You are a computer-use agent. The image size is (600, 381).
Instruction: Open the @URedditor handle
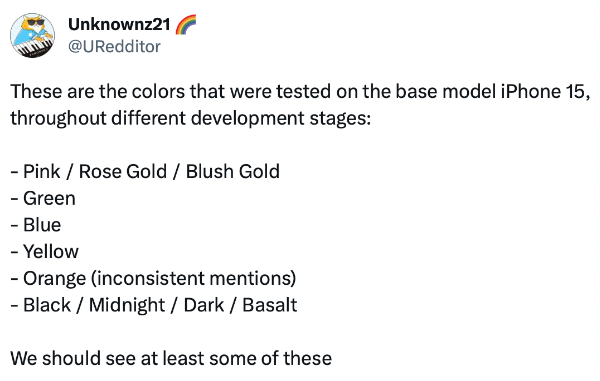click(x=114, y=46)
